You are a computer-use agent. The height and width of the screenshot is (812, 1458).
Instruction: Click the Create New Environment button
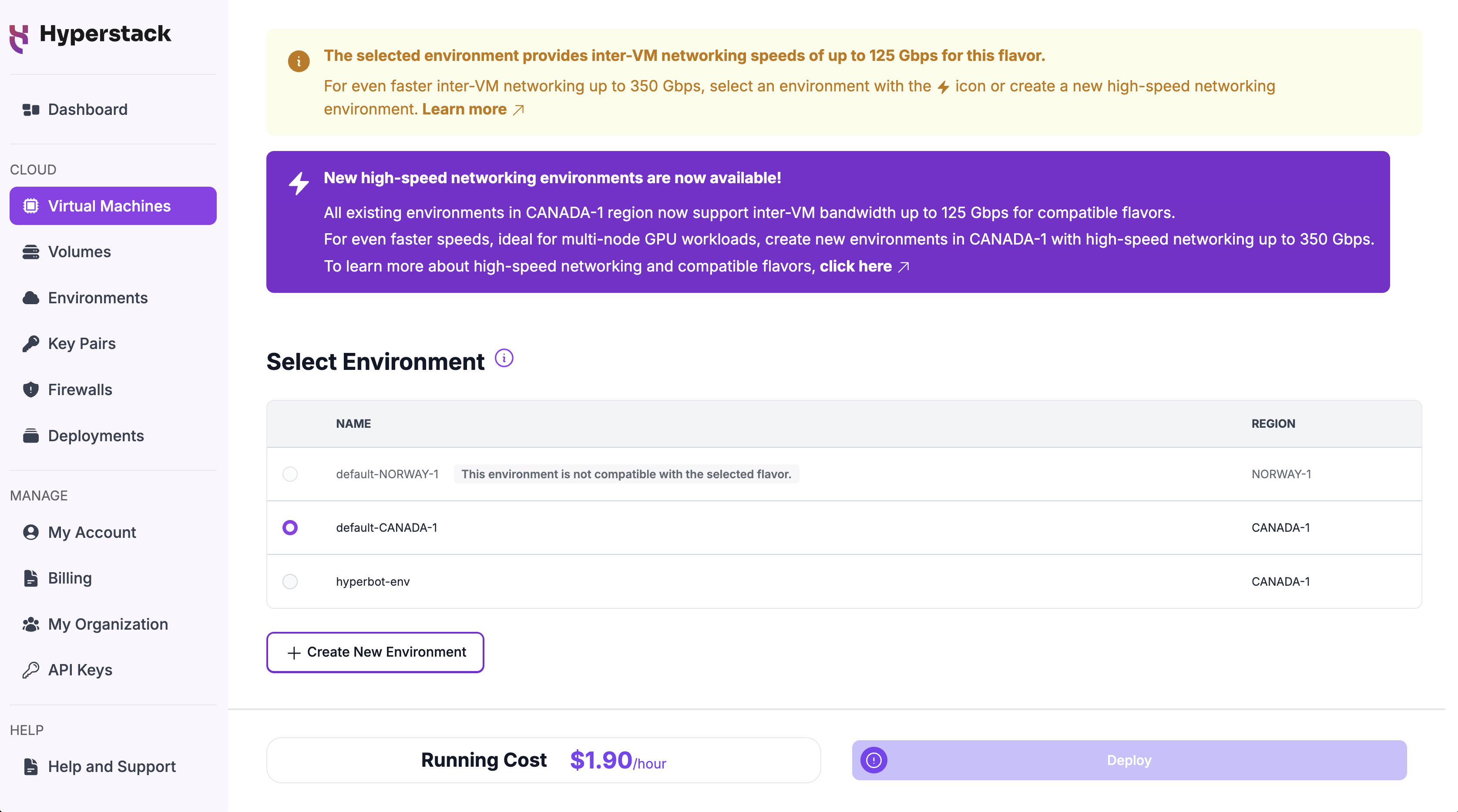point(375,652)
